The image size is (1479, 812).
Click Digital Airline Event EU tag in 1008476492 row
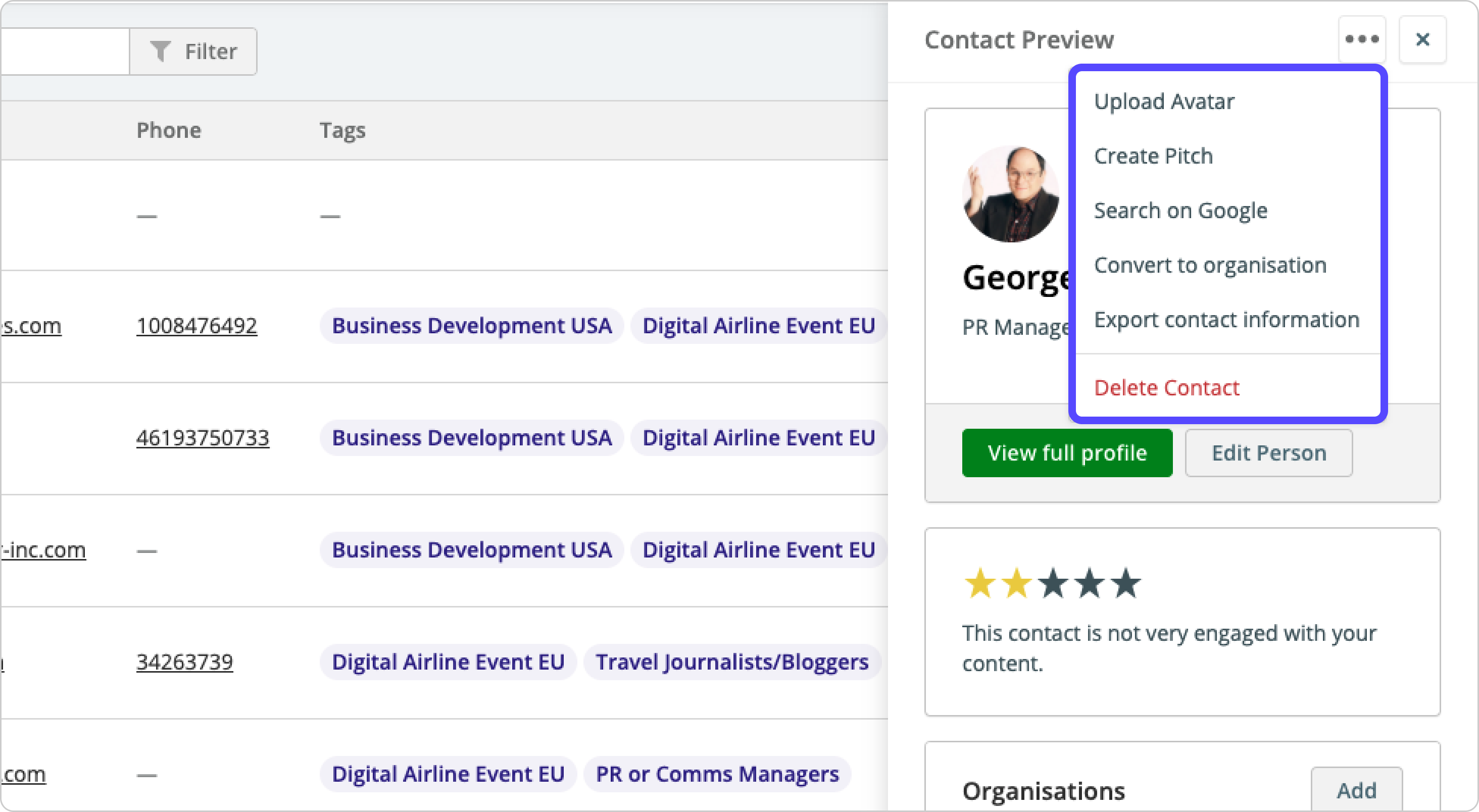(x=759, y=326)
